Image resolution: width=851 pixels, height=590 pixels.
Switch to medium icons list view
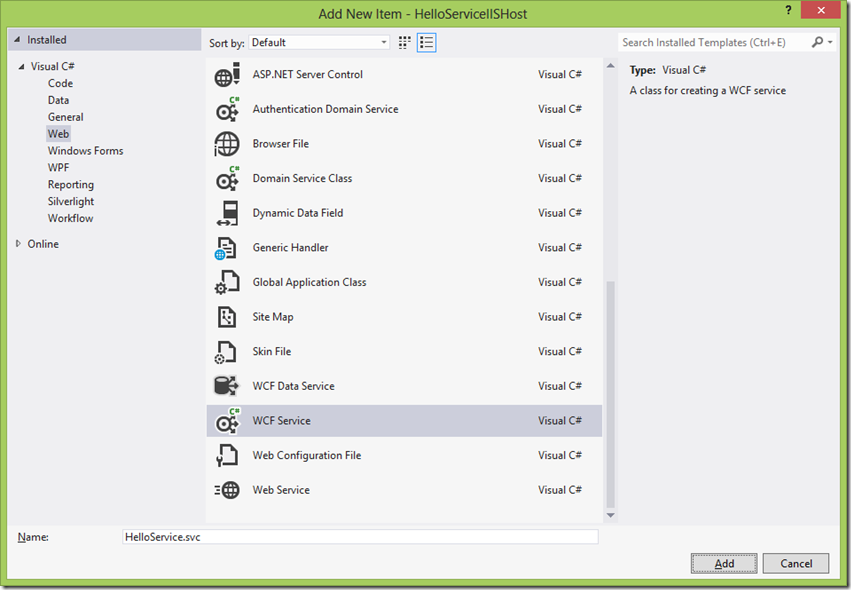pos(427,43)
